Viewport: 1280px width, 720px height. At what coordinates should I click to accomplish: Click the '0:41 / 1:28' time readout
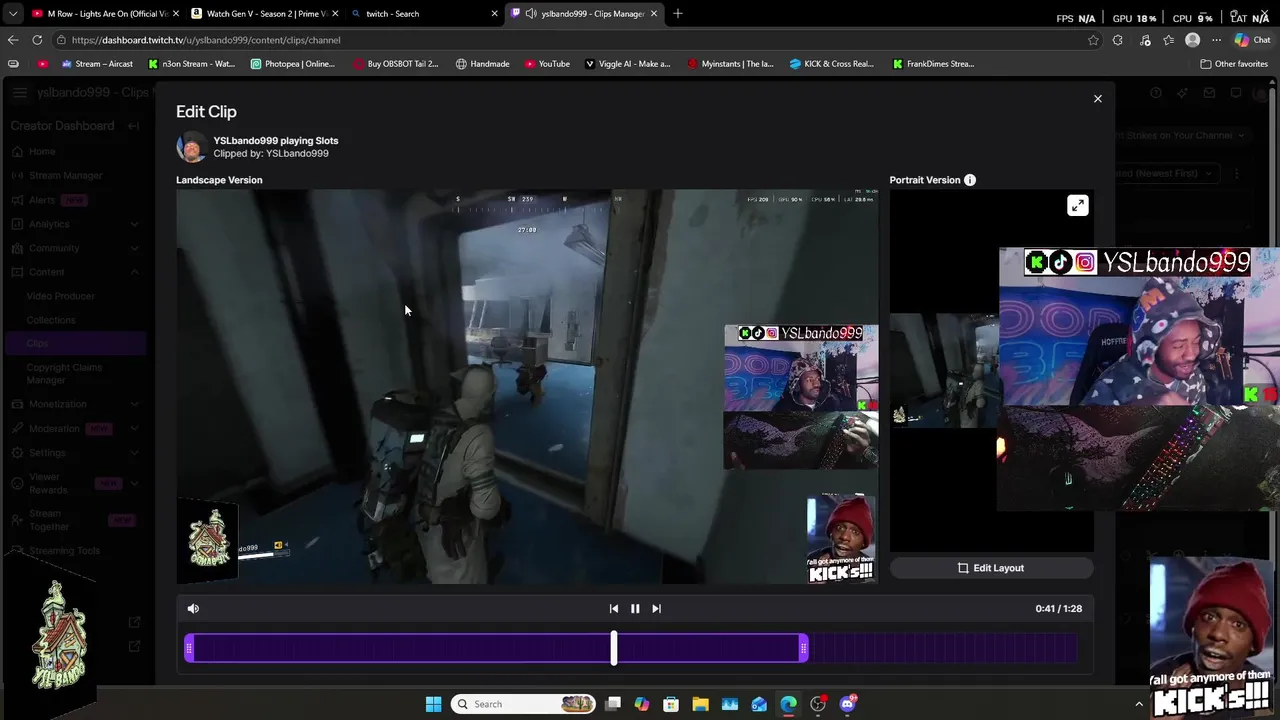click(x=1058, y=608)
